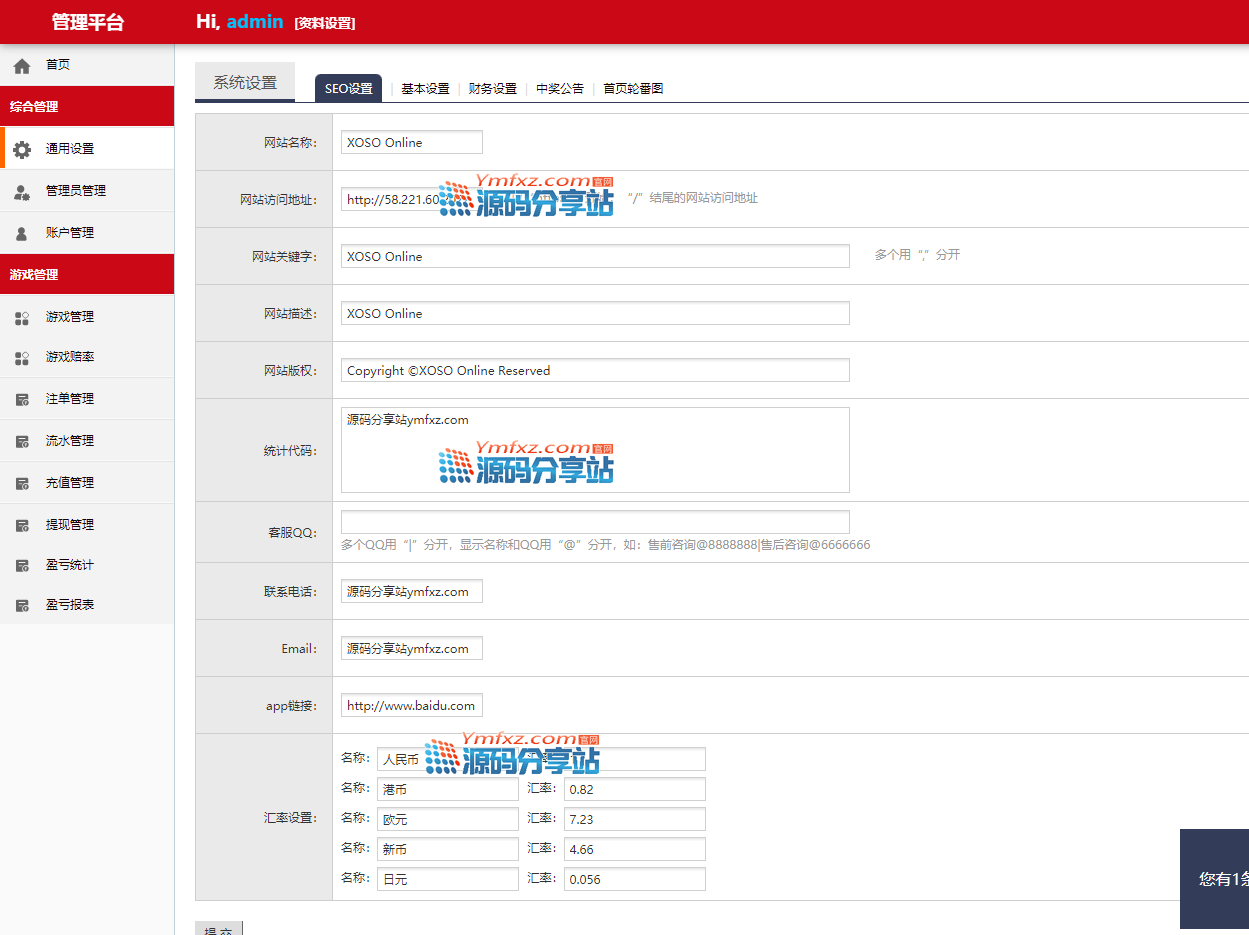Click the 盈亏统计 sidebar icon

(x=22, y=566)
